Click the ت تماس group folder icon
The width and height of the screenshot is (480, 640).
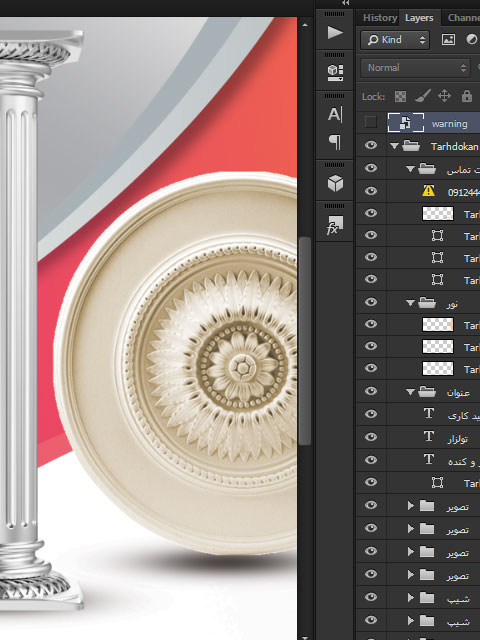coord(427,169)
